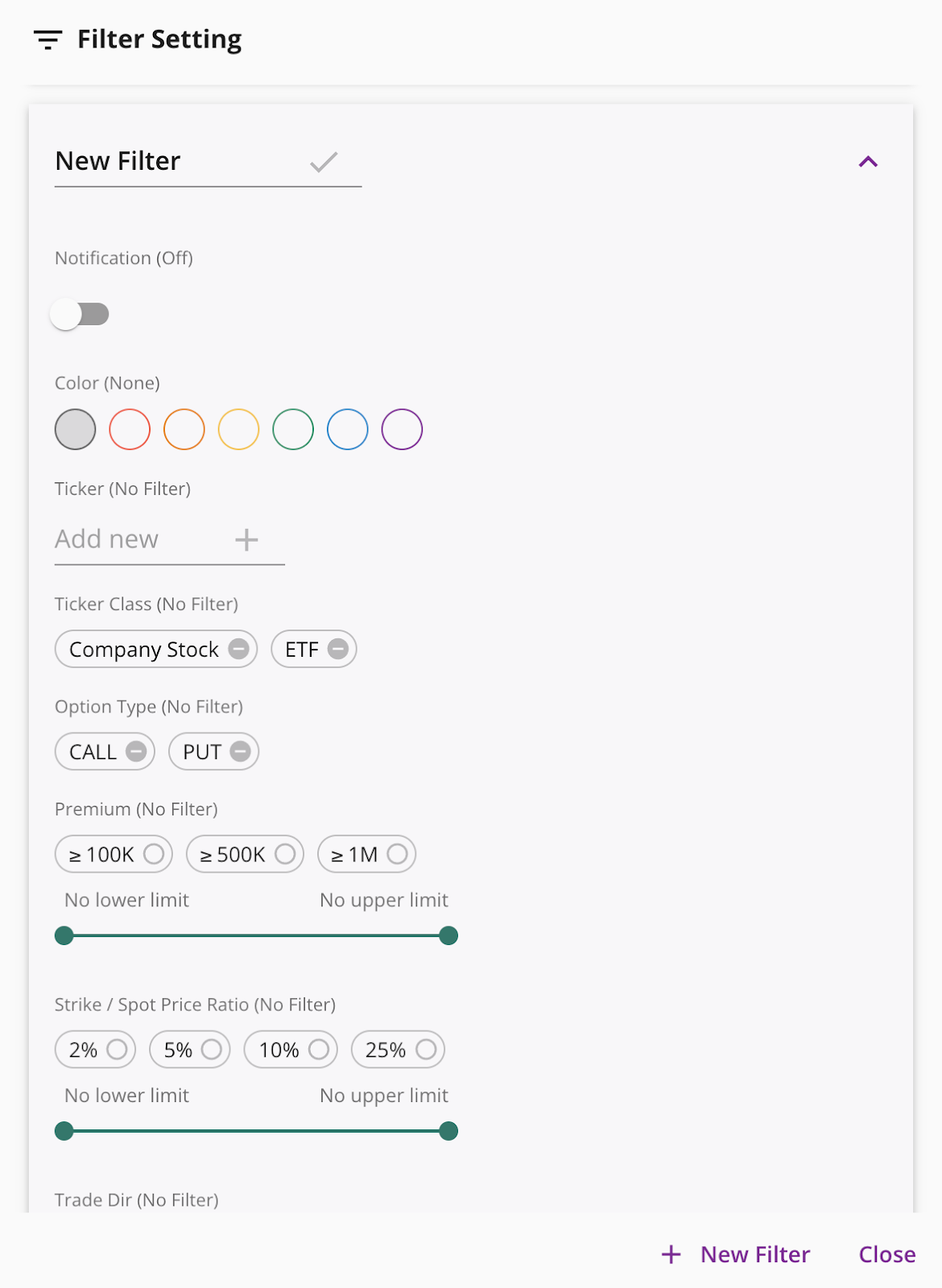Select the gray no-color swatch

[x=76, y=429]
